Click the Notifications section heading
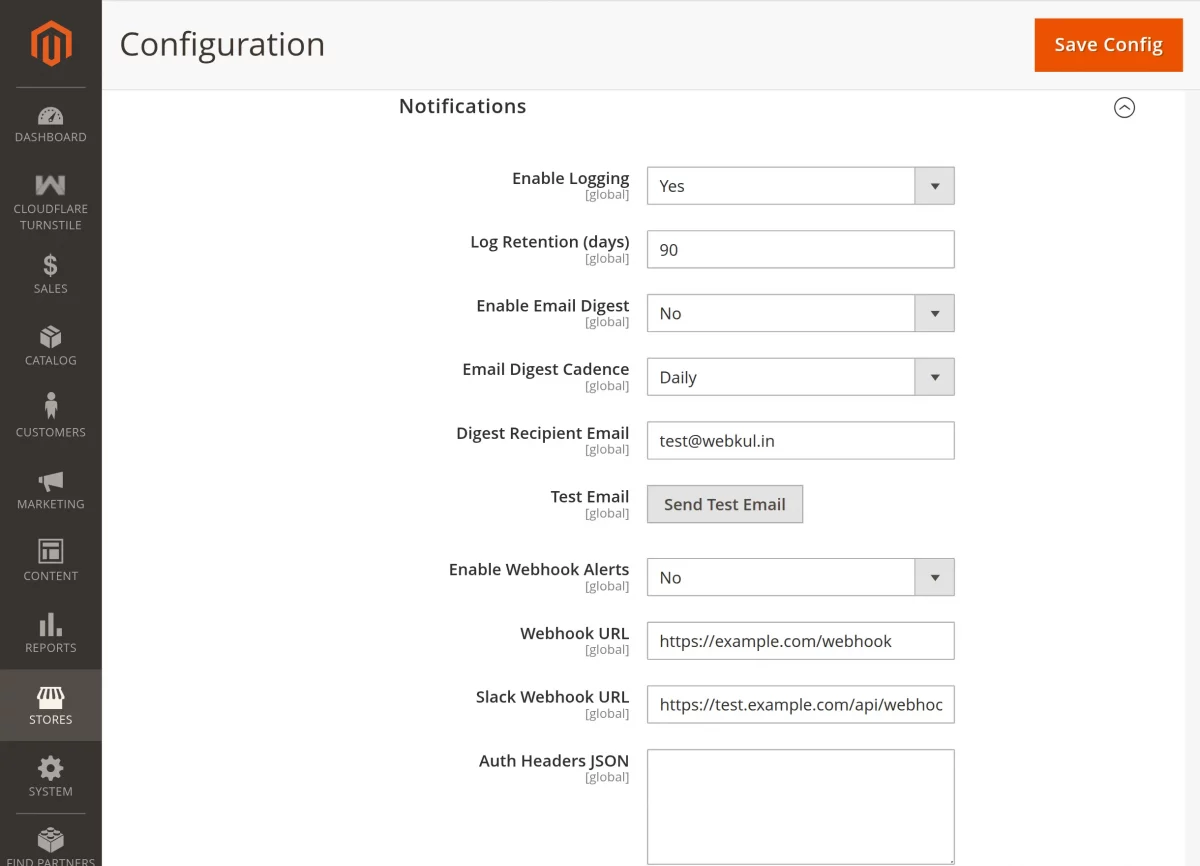This screenshot has width=1200, height=866. pyautogui.click(x=462, y=106)
